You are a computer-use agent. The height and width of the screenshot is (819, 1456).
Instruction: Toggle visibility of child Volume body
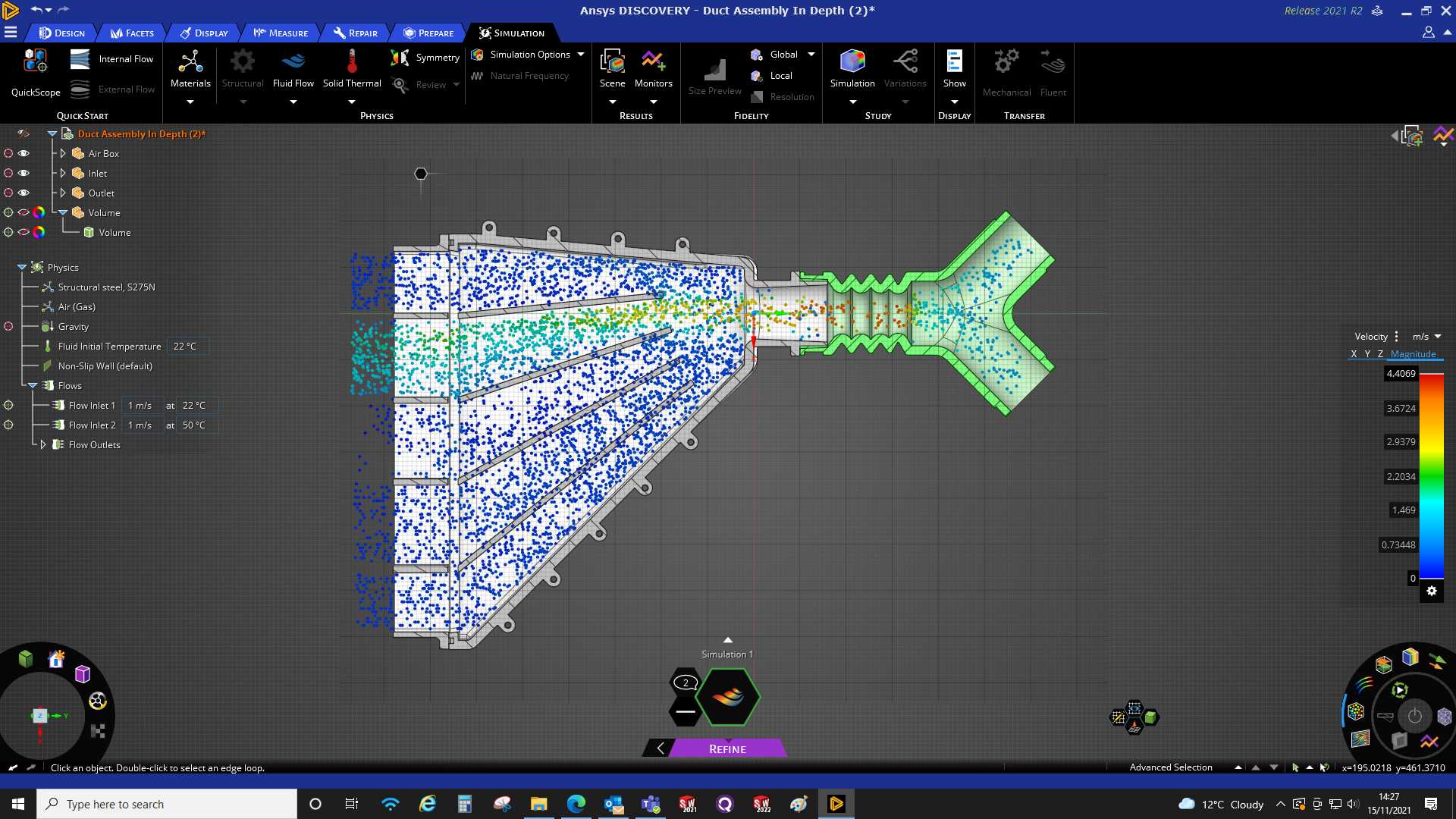(x=24, y=232)
